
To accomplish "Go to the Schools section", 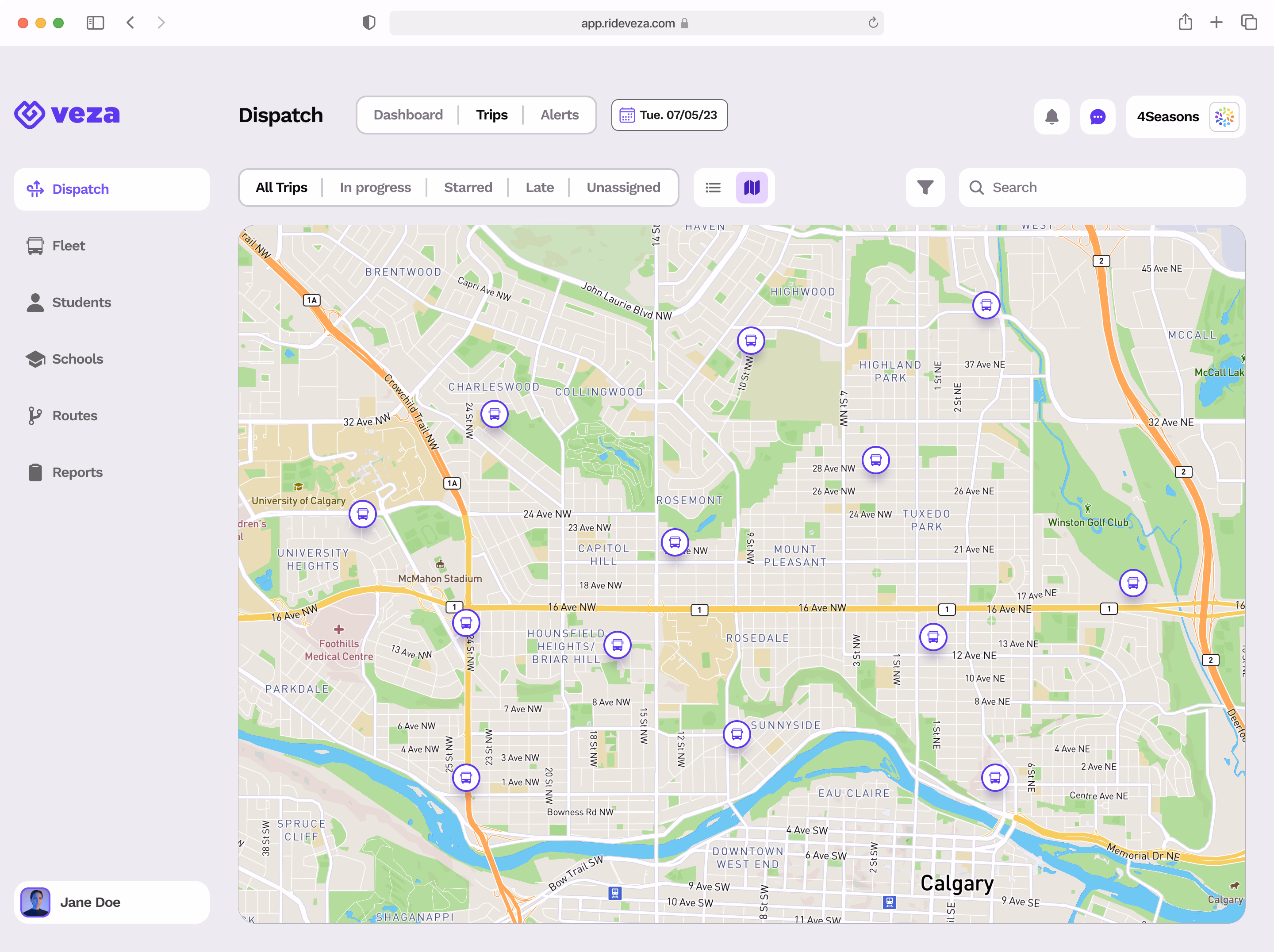I will point(112,359).
